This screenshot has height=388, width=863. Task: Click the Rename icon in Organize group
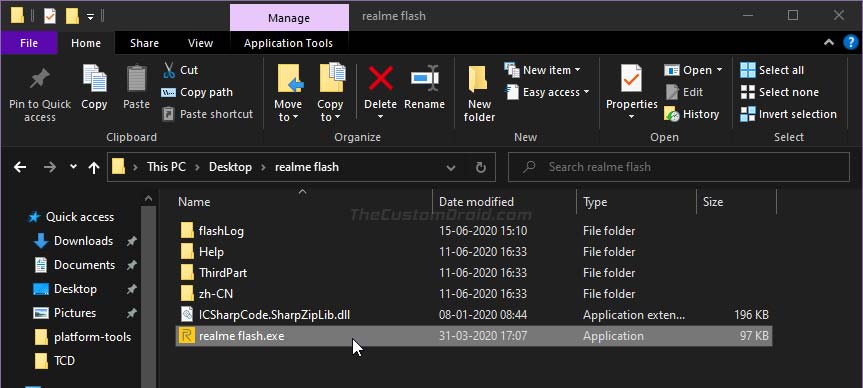(x=424, y=78)
